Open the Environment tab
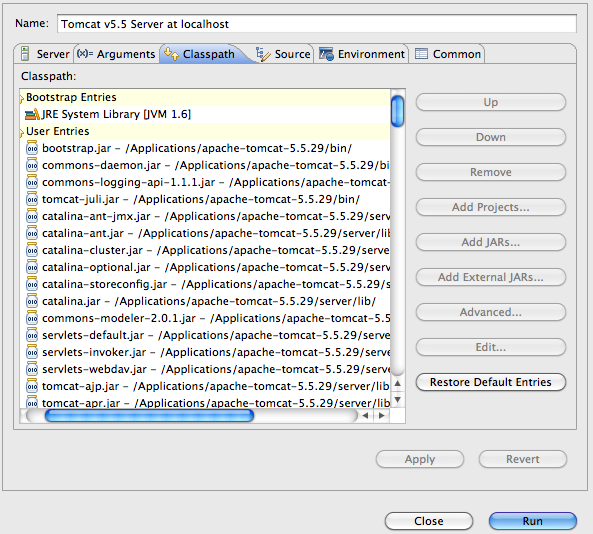Image resolution: width=593 pixels, height=534 pixels. [362, 54]
